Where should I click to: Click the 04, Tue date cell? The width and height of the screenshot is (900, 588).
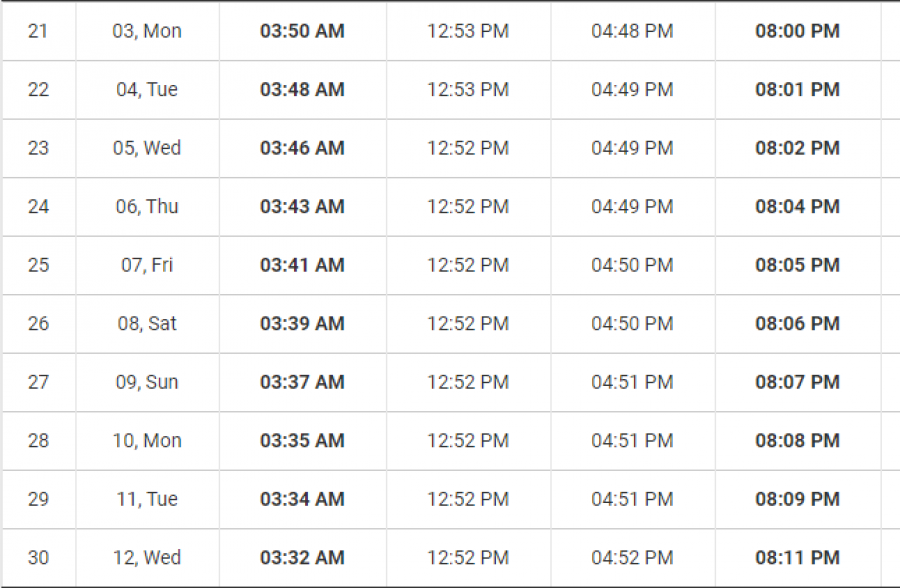pyautogui.click(x=147, y=90)
